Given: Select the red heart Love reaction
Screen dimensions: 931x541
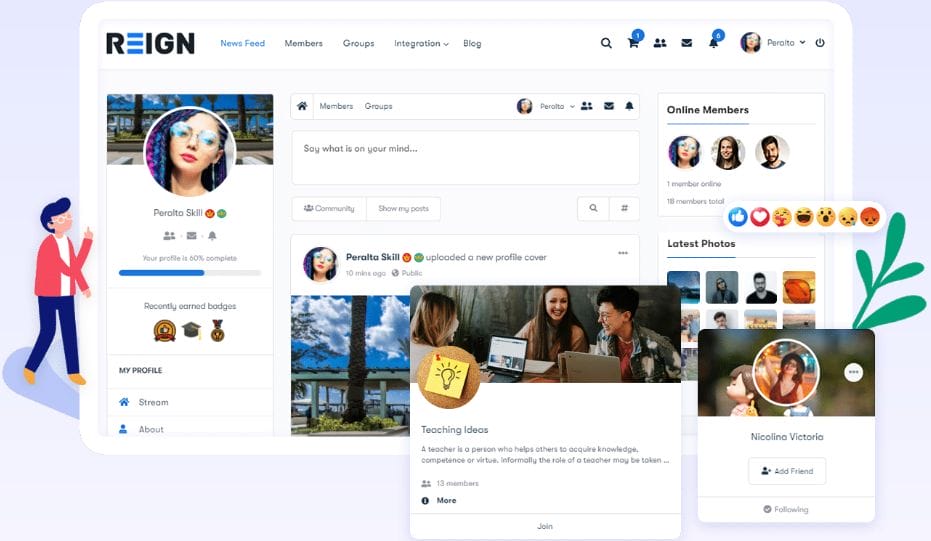Looking at the screenshot, I should pos(760,217).
